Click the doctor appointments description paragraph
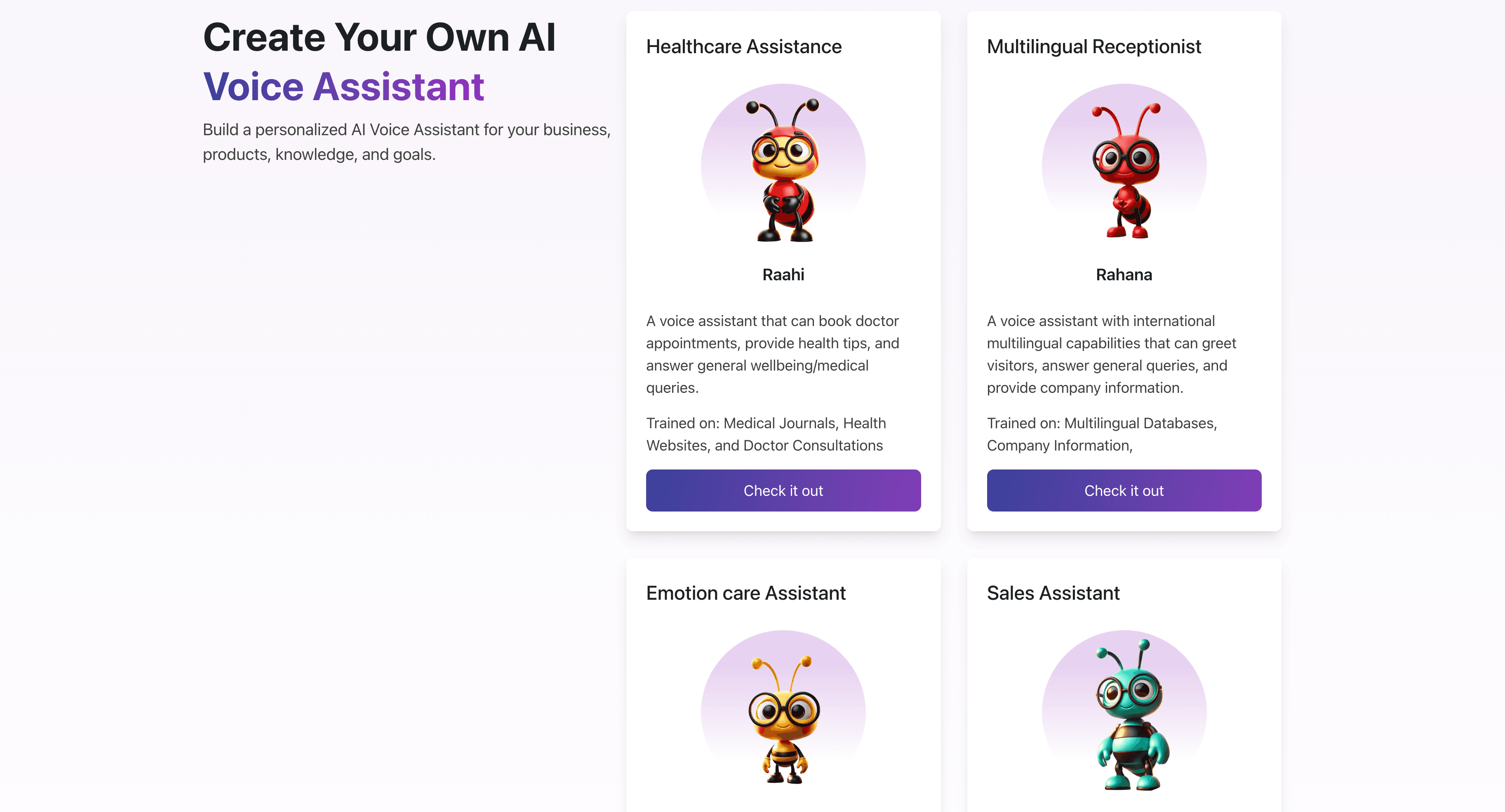 click(772, 354)
